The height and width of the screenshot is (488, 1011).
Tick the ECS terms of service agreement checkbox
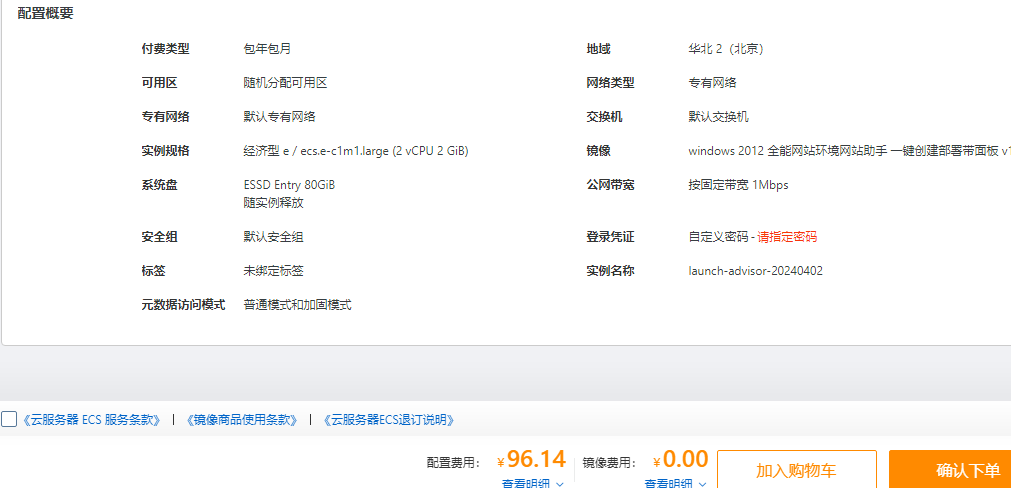[x=9, y=420]
